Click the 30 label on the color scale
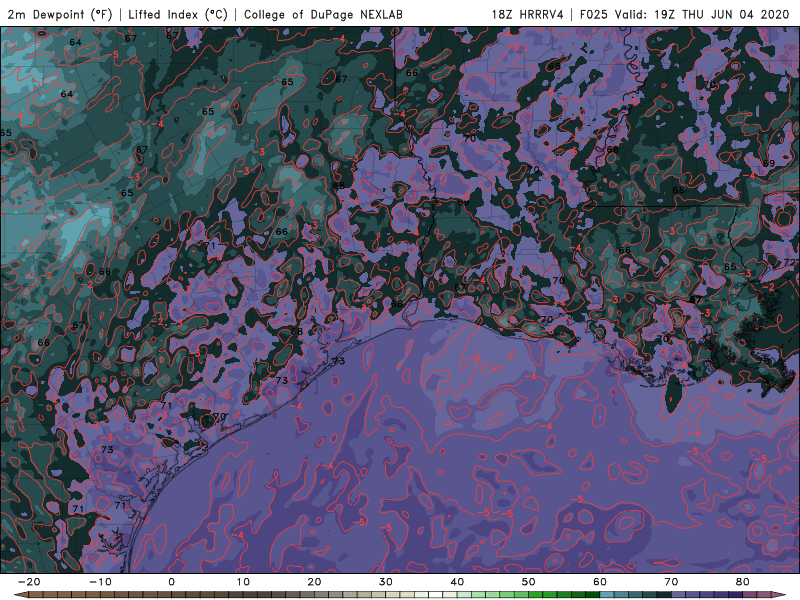 [x=386, y=582]
